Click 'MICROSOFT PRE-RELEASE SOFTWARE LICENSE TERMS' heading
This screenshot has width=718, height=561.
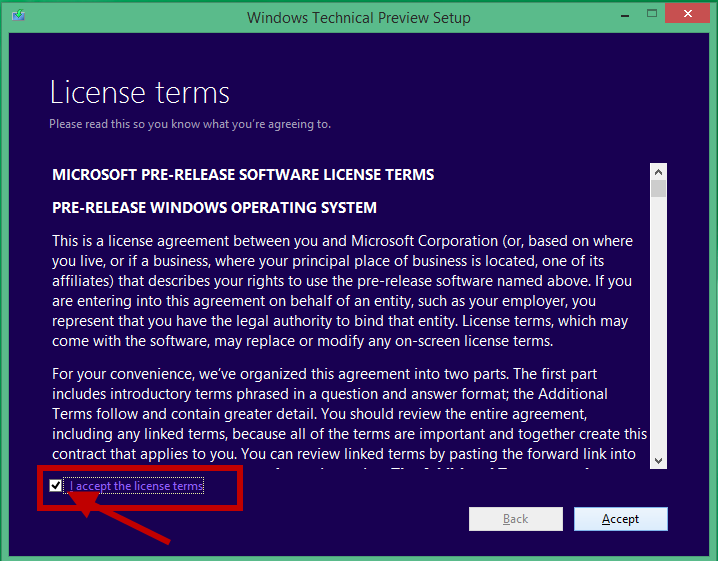pos(243,174)
